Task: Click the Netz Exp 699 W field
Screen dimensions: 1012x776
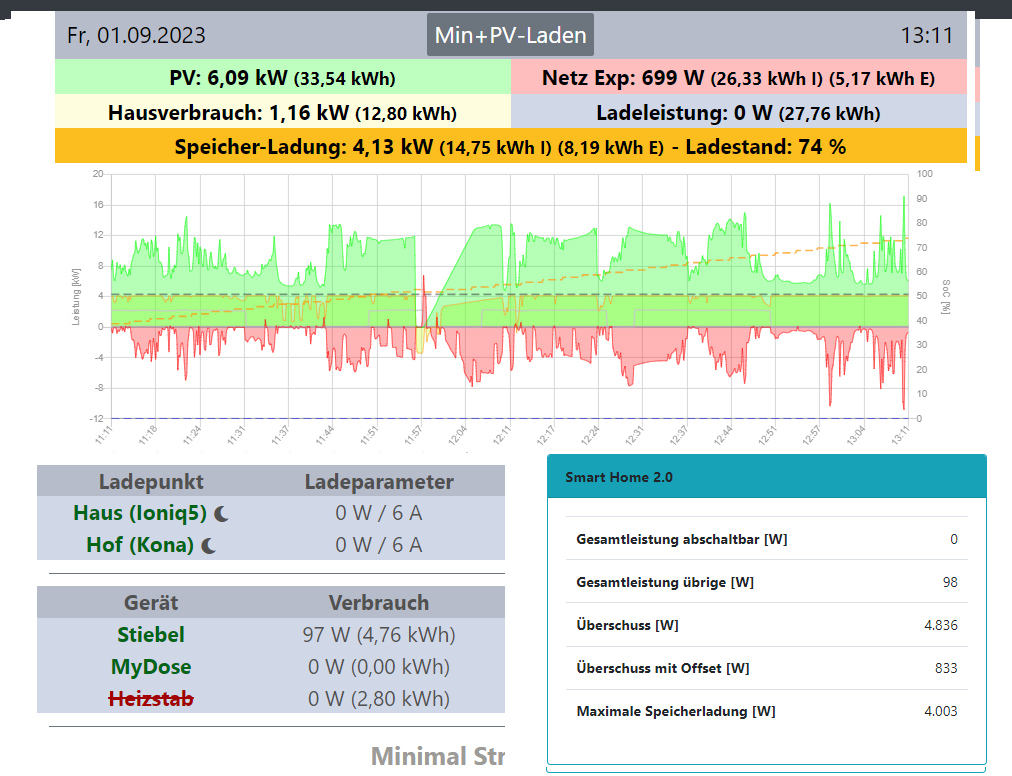Action: point(738,78)
